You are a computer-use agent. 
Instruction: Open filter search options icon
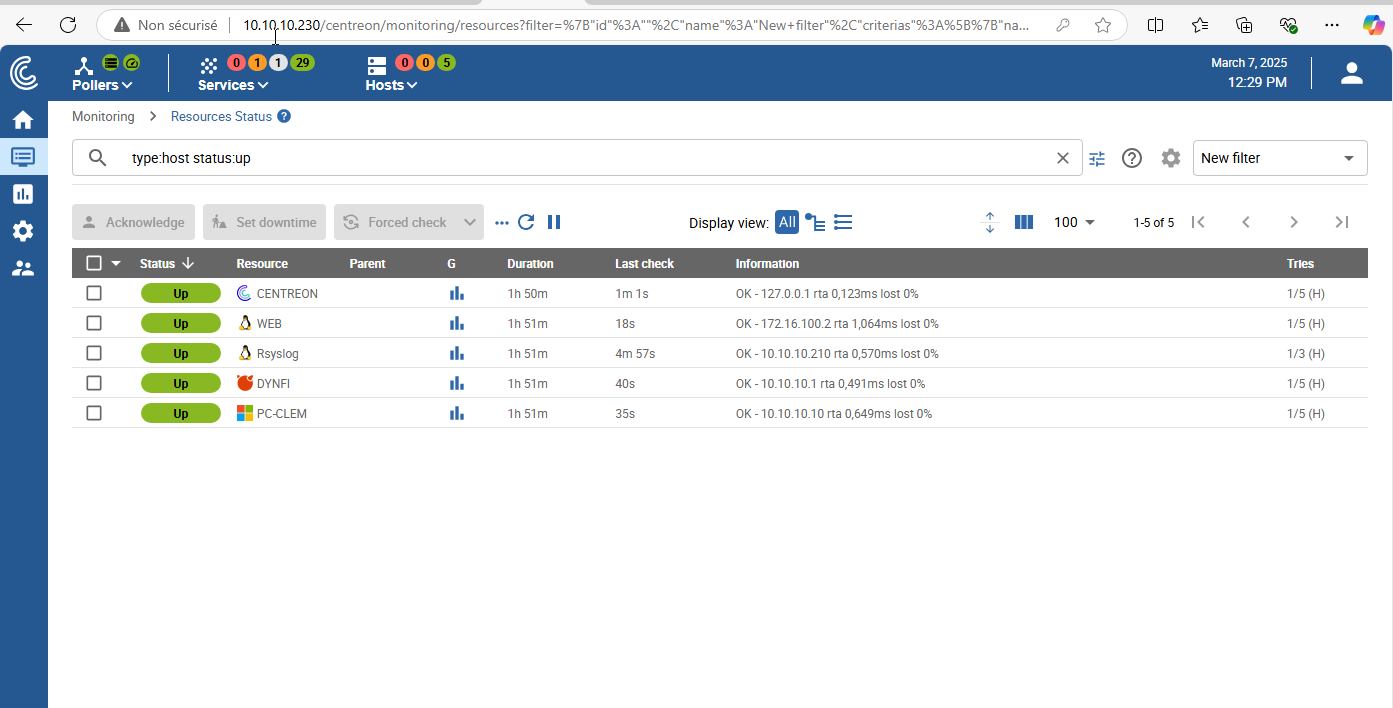click(x=1097, y=158)
